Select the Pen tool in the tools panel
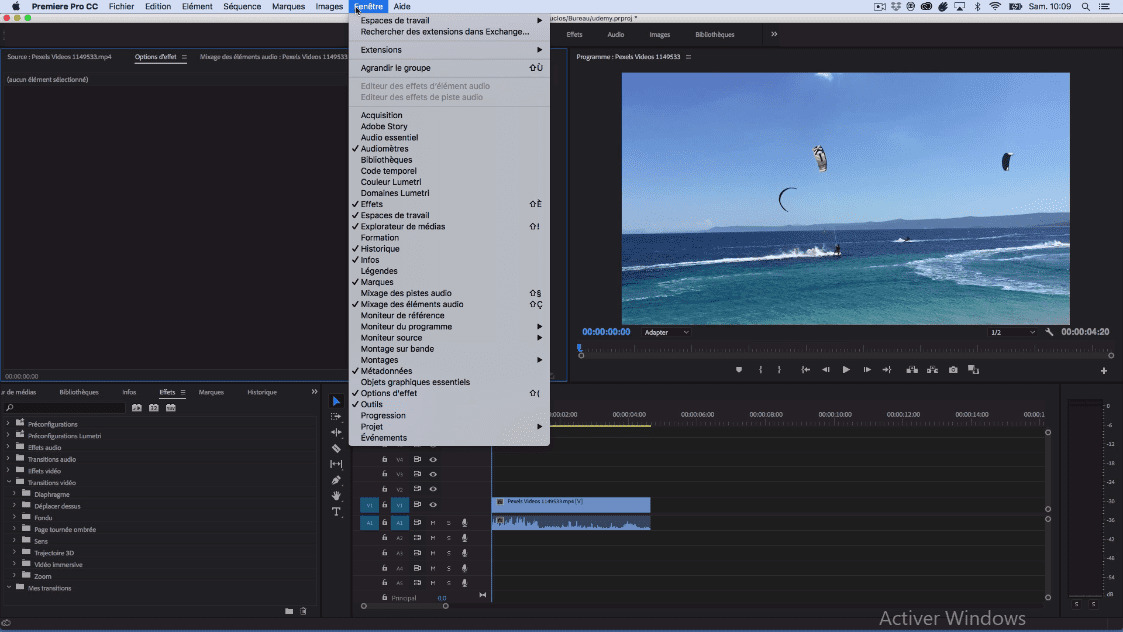Screen dimensions: 1123x632 click(x=336, y=479)
